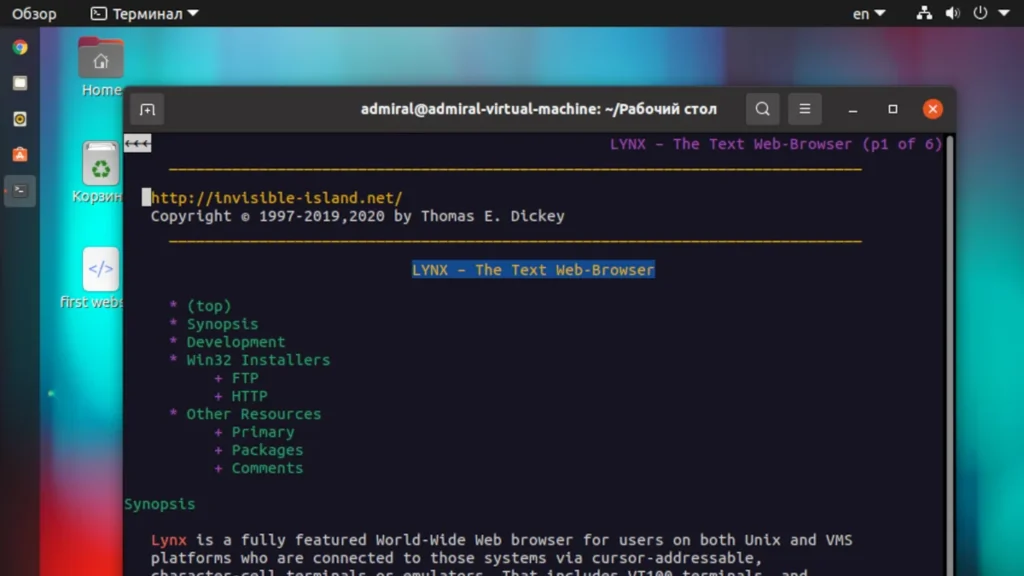Open the Терминал app menu
1024x576 pixels.
[144, 14]
